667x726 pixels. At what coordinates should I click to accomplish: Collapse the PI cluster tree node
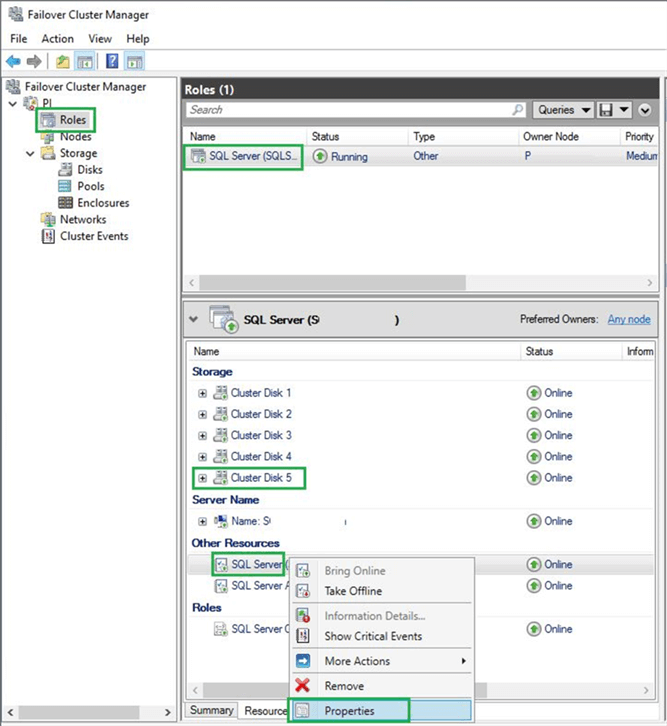pos(13,103)
